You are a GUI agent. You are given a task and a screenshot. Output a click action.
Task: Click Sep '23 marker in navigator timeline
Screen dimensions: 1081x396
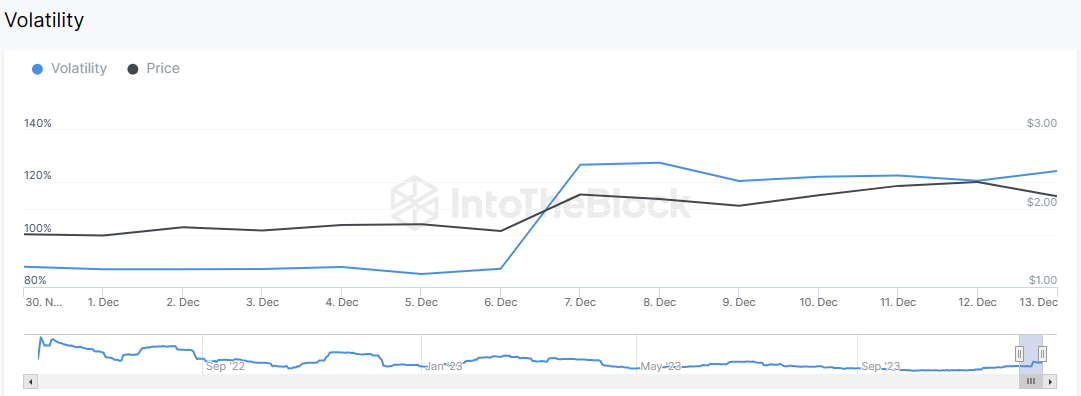click(x=880, y=366)
